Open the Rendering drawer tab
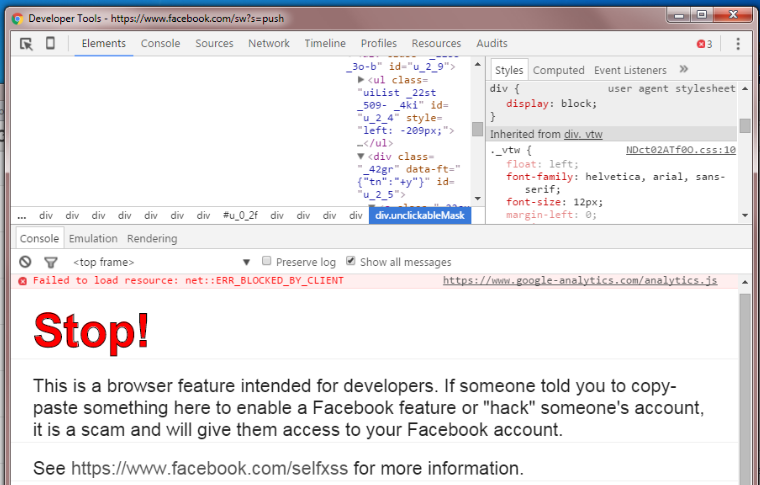The width and height of the screenshot is (760, 485). [x=152, y=238]
